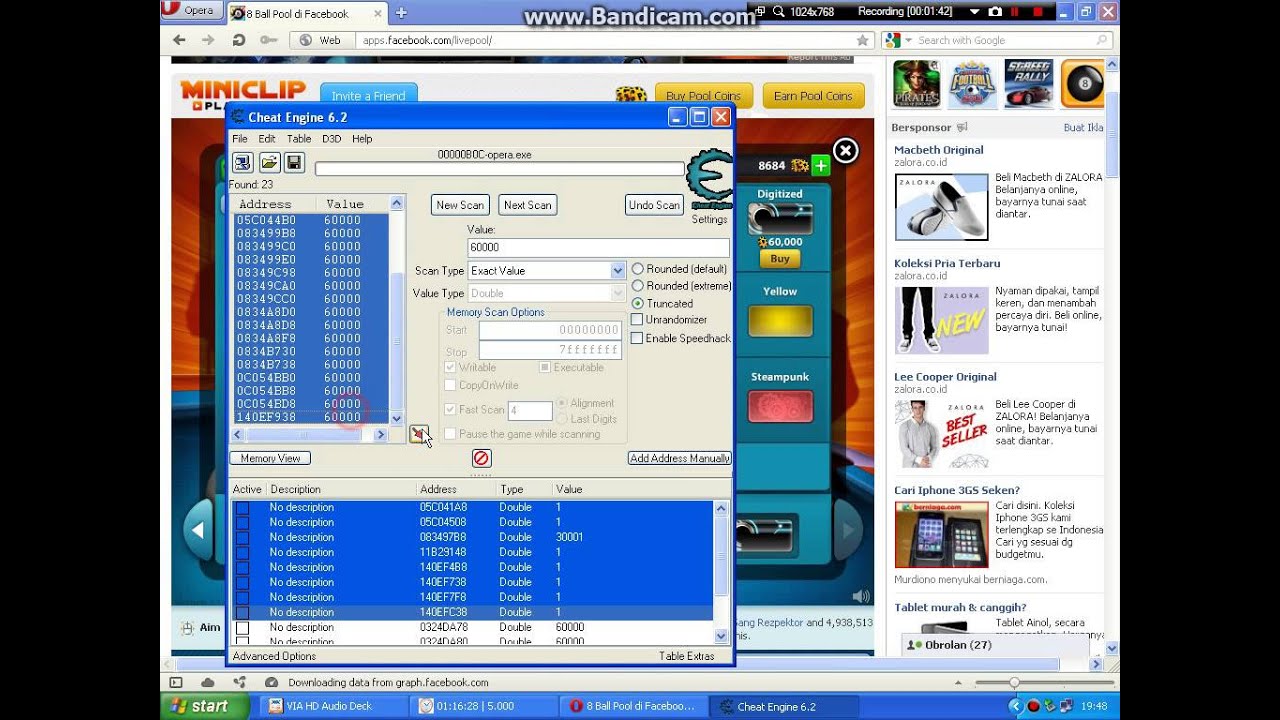Open the File menu in Cheat Engine
The width and height of the screenshot is (1280, 720).
(240, 139)
